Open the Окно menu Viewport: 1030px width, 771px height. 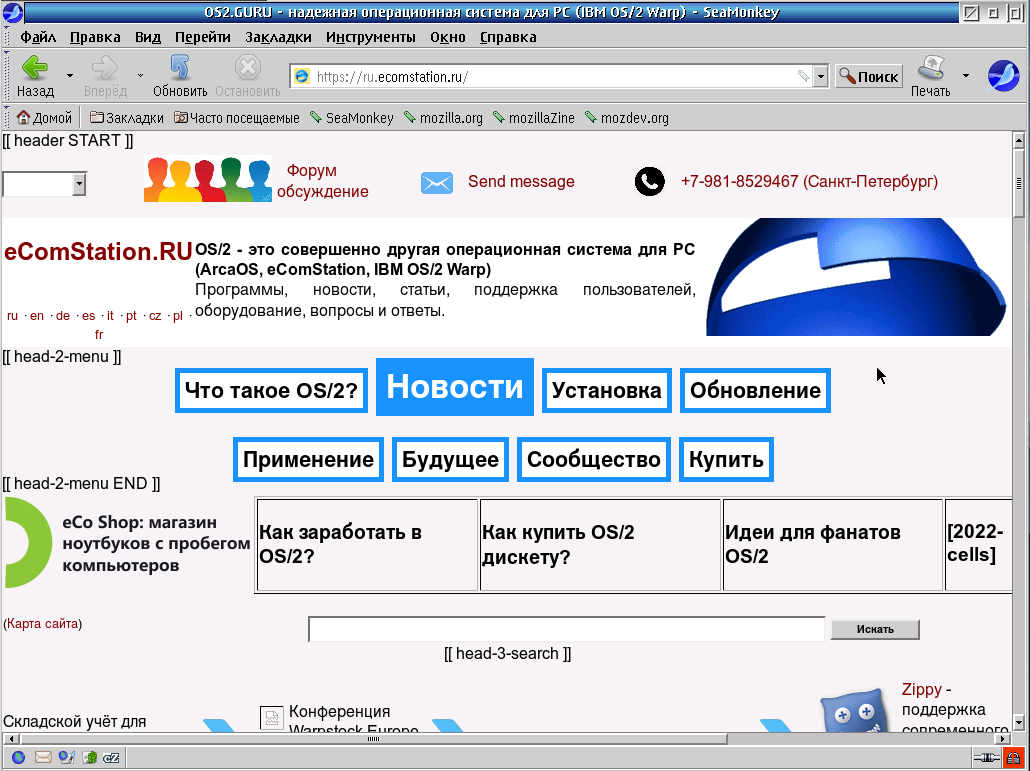(x=448, y=37)
